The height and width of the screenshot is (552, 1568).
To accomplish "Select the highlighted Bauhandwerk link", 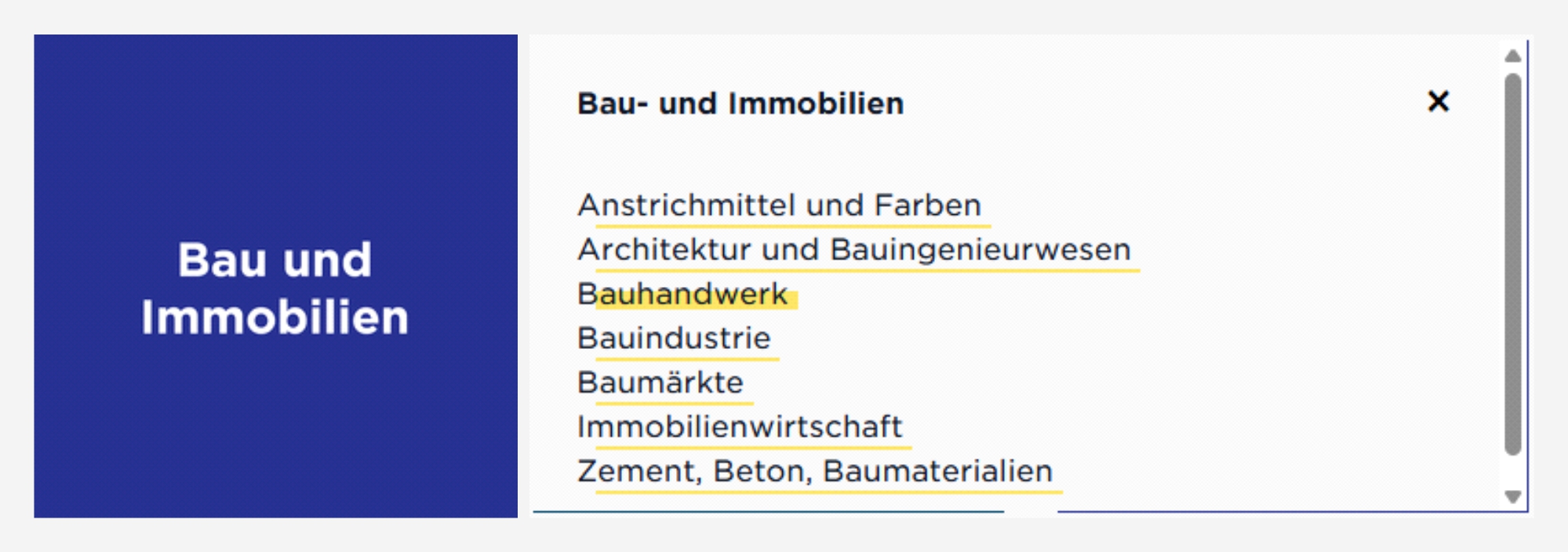I will (682, 294).
